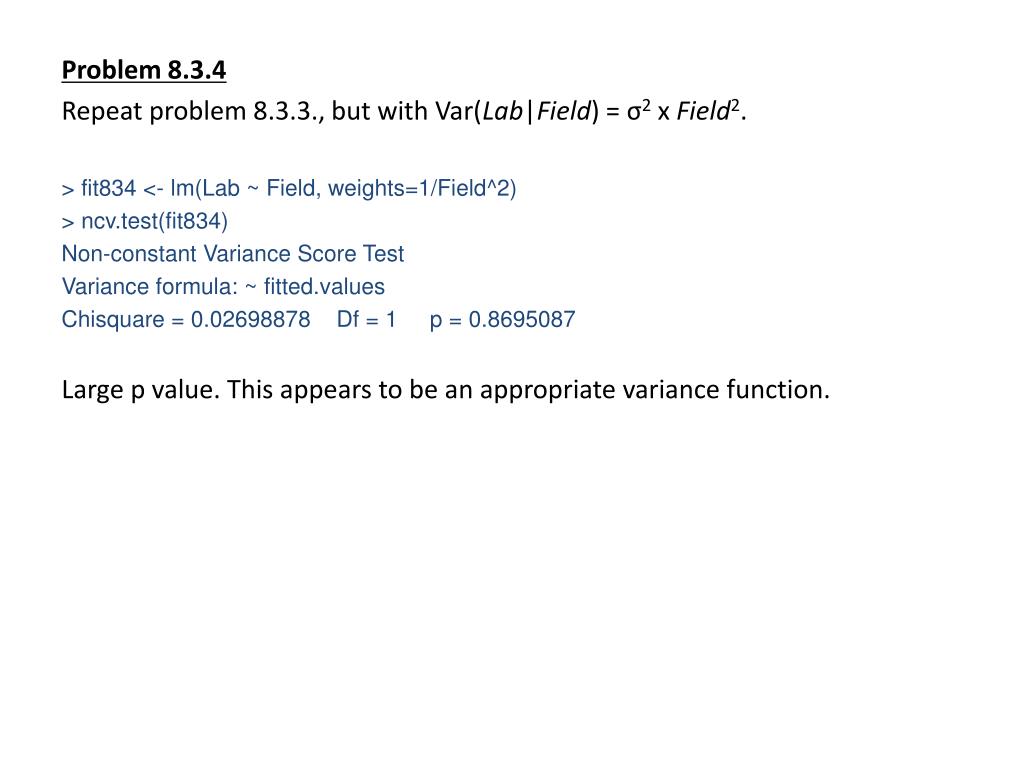Click the word 'fitted.values' in output
This screenshot has height=768, width=1024.
[324, 287]
